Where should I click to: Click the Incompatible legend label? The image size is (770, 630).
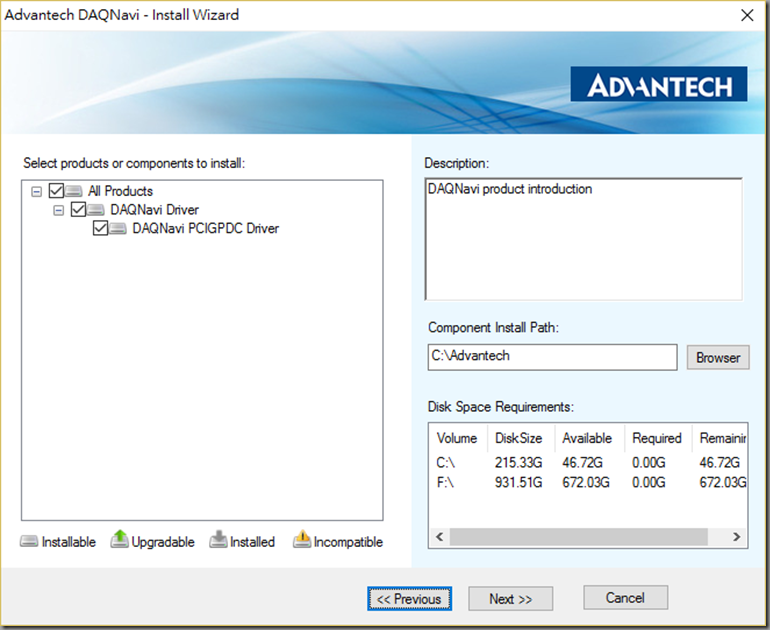pyautogui.click(x=348, y=542)
